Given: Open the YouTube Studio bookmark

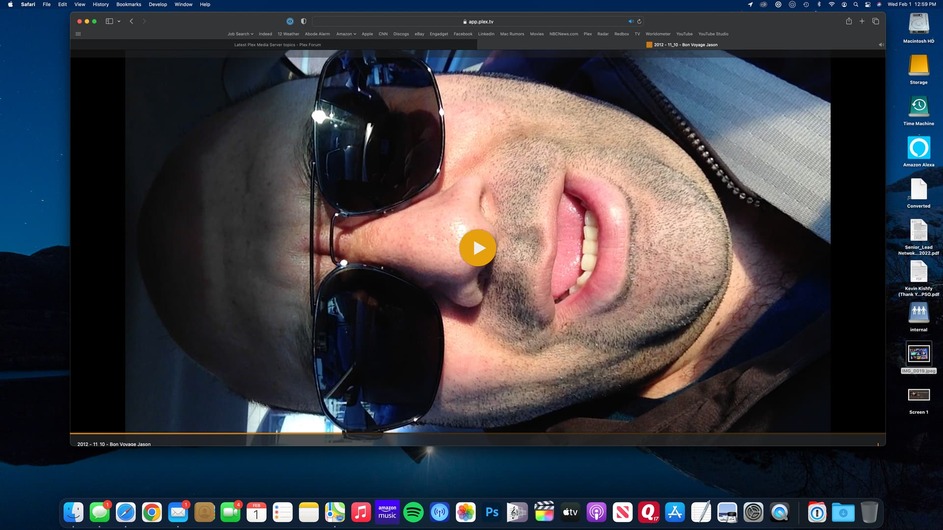Looking at the screenshot, I should pyautogui.click(x=713, y=33).
